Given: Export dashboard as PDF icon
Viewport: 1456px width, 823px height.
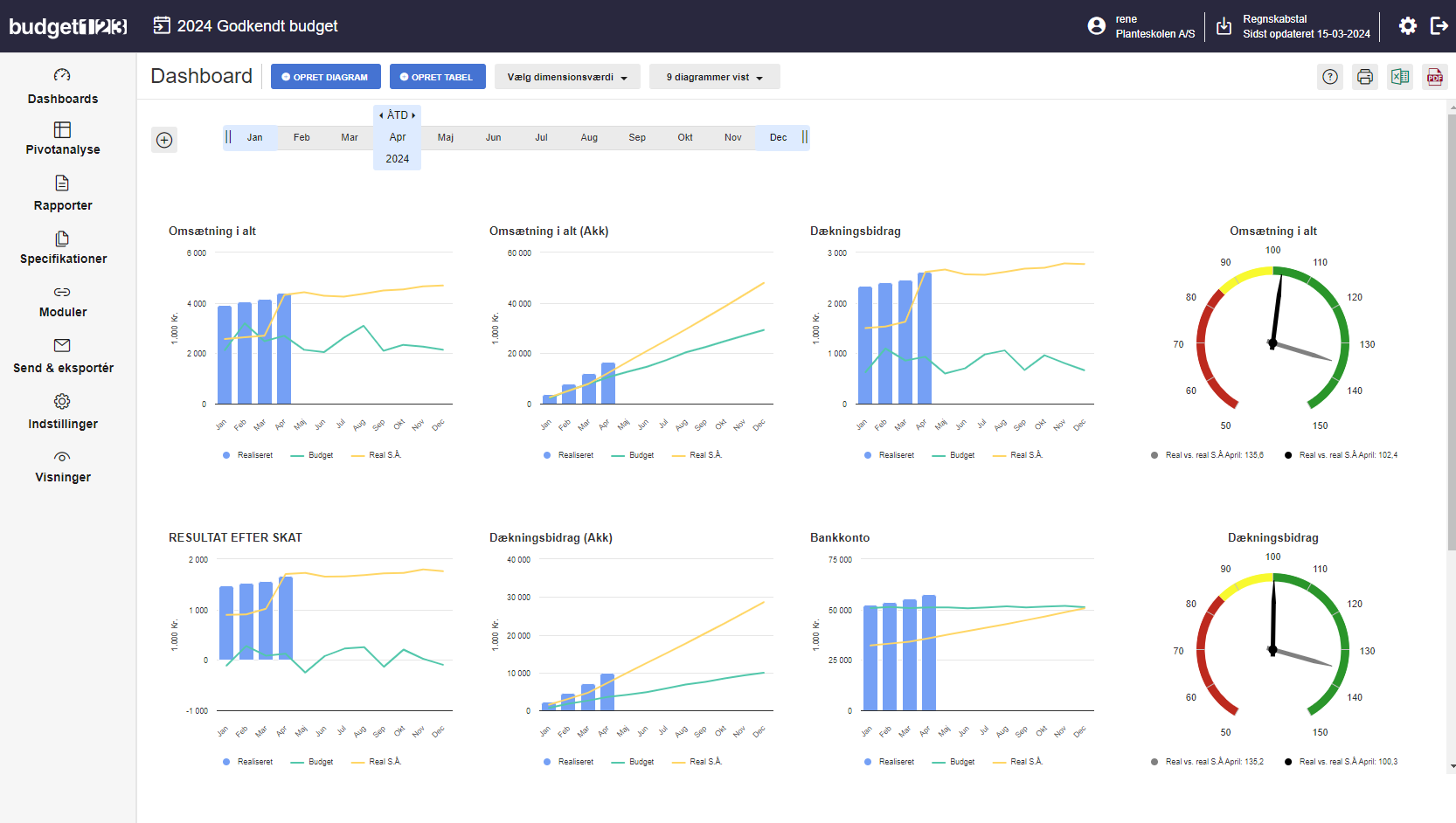Looking at the screenshot, I should pyautogui.click(x=1435, y=77).
